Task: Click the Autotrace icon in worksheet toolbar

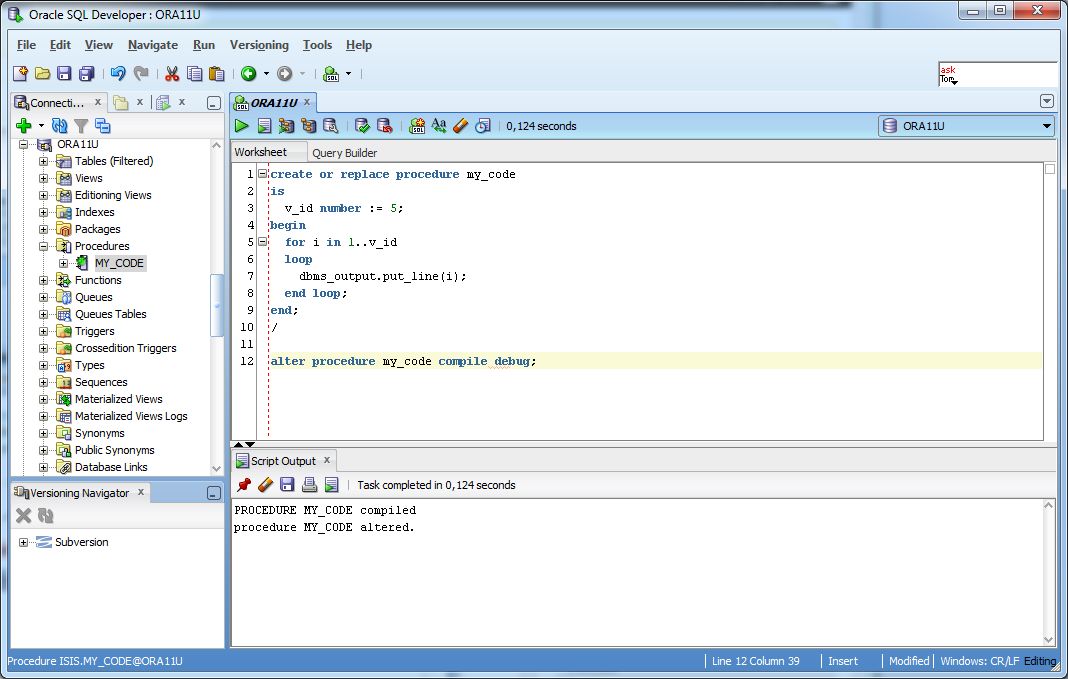Action: (x=286, y=125)
